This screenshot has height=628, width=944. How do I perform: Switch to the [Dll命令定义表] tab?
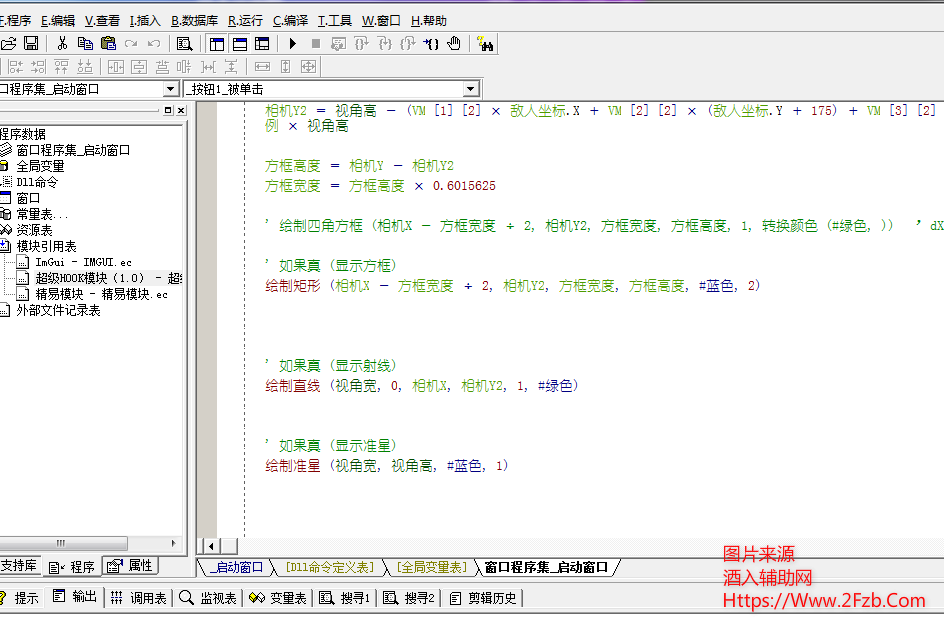pos(329,567)
